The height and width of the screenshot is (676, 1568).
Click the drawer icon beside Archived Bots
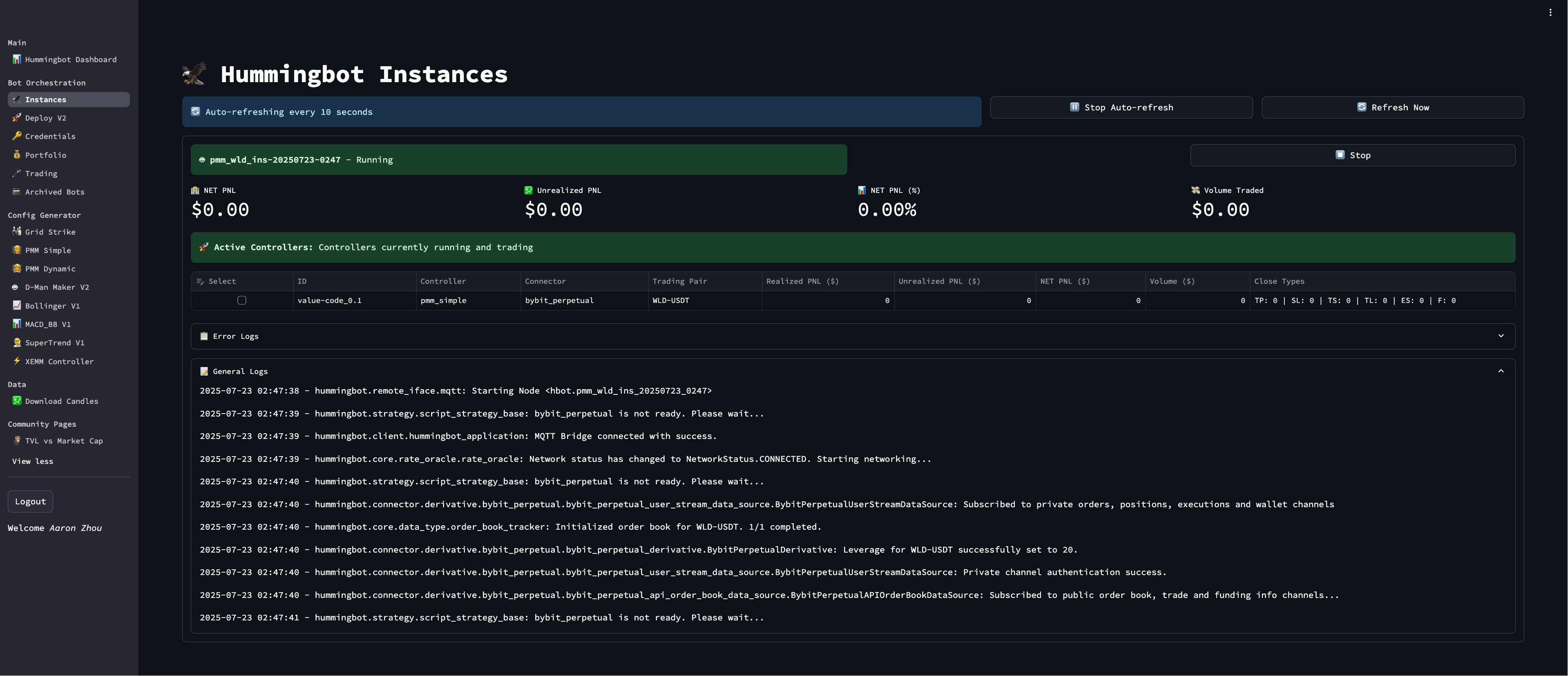[17, 191]
